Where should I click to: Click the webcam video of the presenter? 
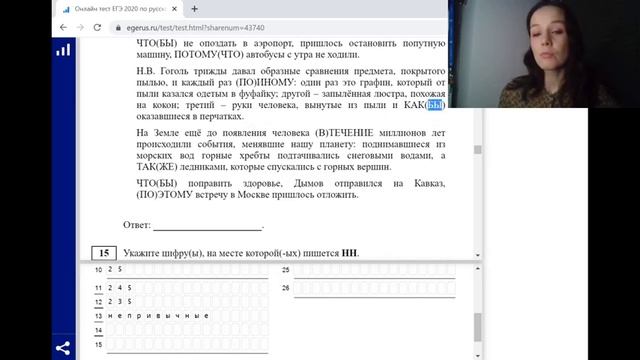pyautogui.click(x=544, y=54)
